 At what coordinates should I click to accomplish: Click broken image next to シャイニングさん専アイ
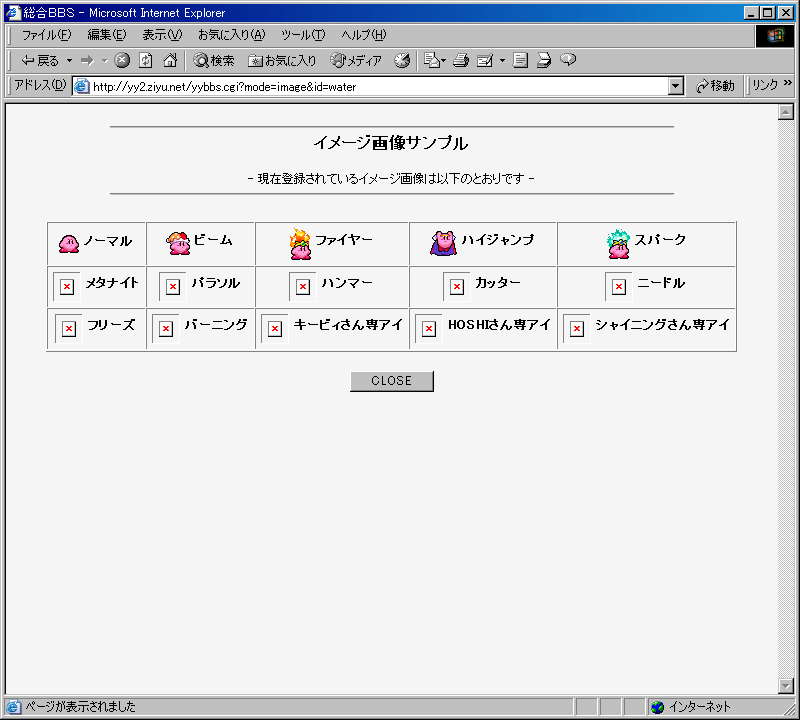tap(577, 329)
